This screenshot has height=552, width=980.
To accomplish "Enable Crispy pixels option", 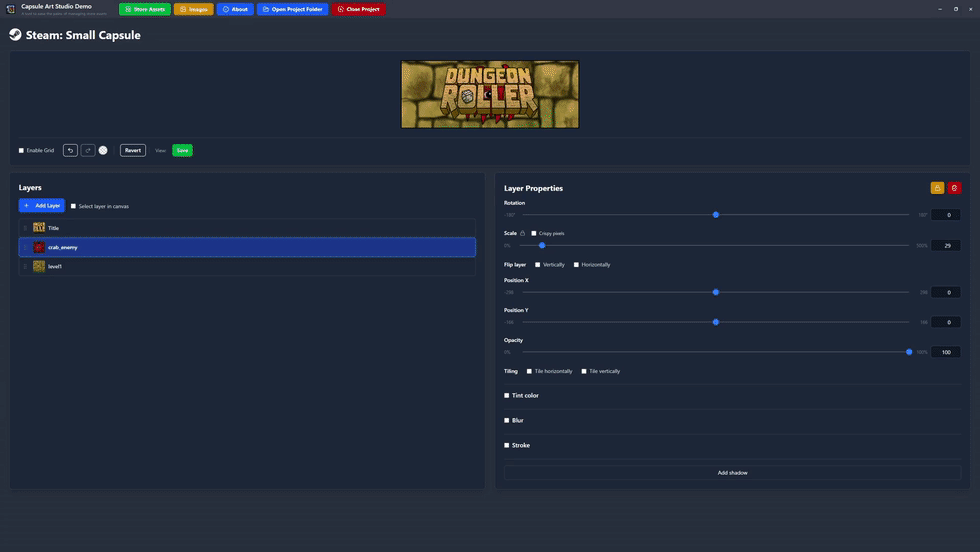I will [x=534, y=233].
